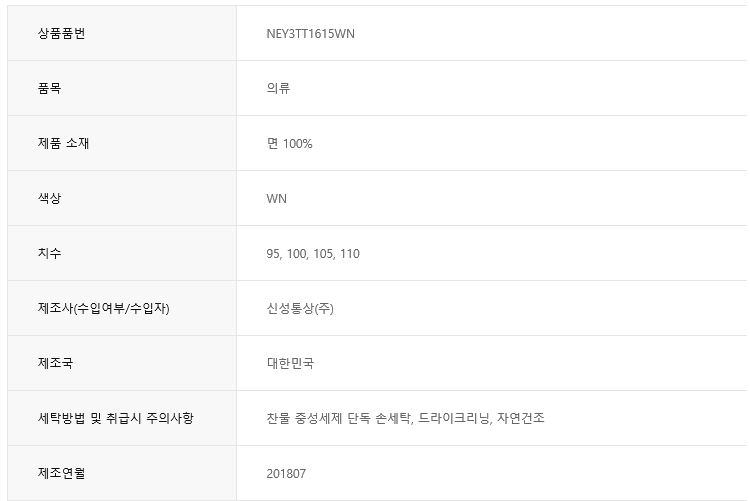Click the 찬물 중성세제 단독 손세탁 text

click(338, 418)
